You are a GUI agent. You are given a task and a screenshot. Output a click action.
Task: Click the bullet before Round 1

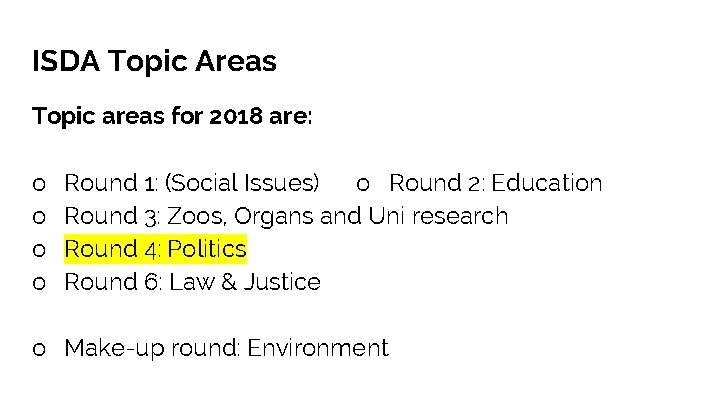point(39,185)
